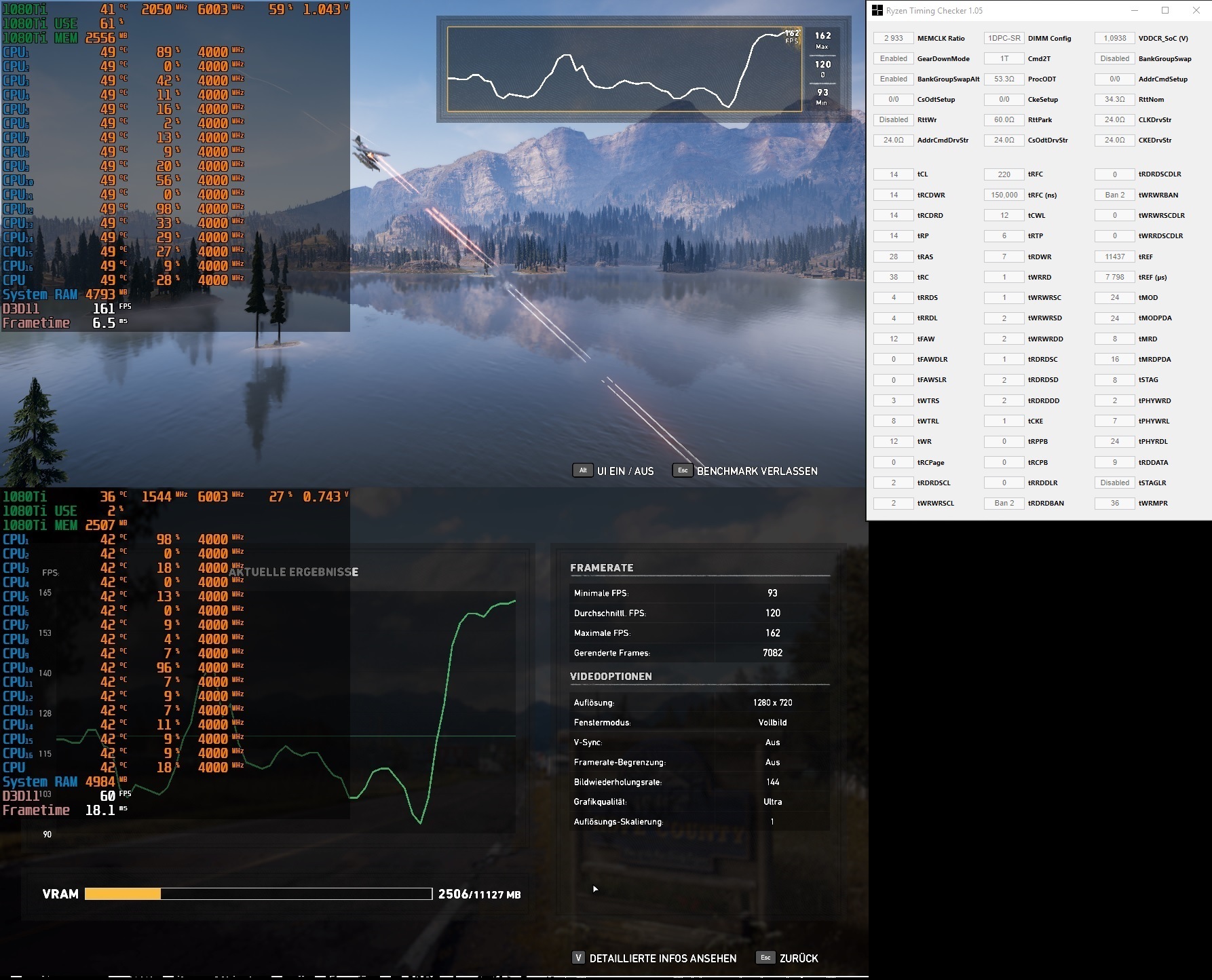Click the 'V-Sync:' Aus row

point(700,742)
